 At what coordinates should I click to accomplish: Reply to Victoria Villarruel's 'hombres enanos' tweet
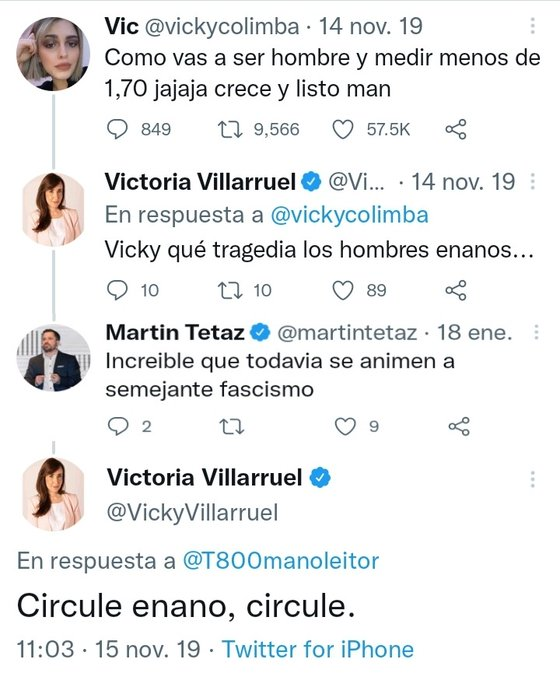point(117,290)
